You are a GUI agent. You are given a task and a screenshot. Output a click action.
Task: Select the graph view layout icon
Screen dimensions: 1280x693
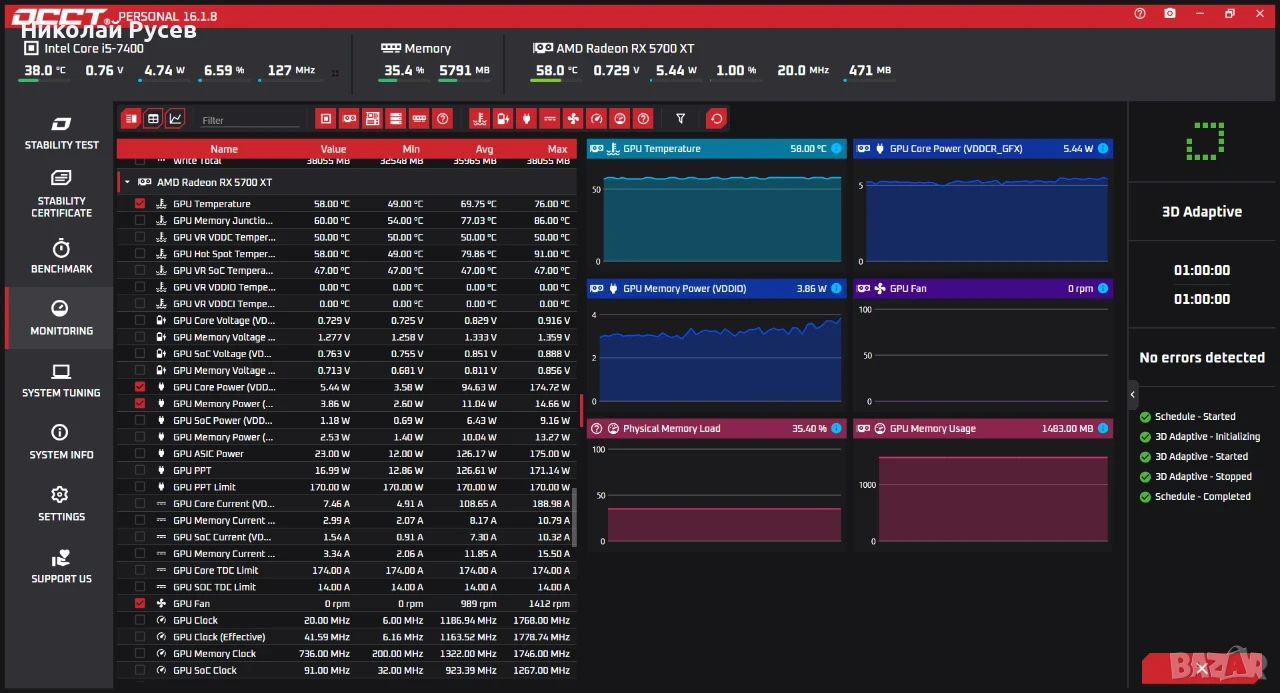[x=175, y=119]
